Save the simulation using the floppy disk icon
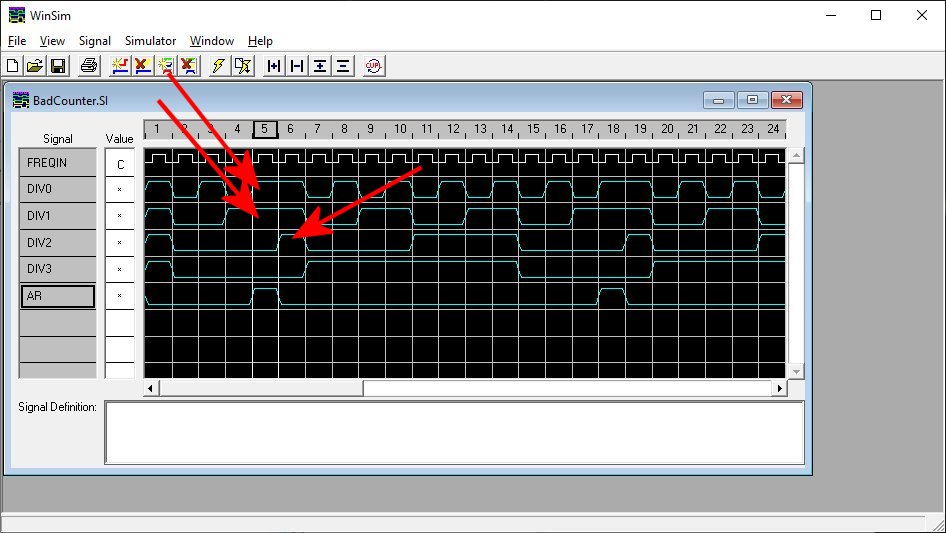The height and width of the screenshot is (533, 946). pos(58,66)
